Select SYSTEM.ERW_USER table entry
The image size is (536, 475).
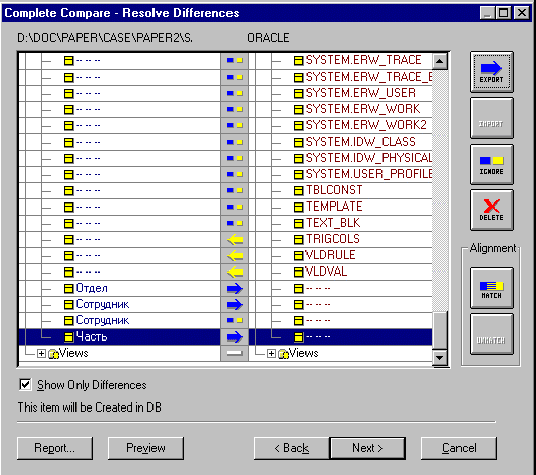click(x=361, y=93)
